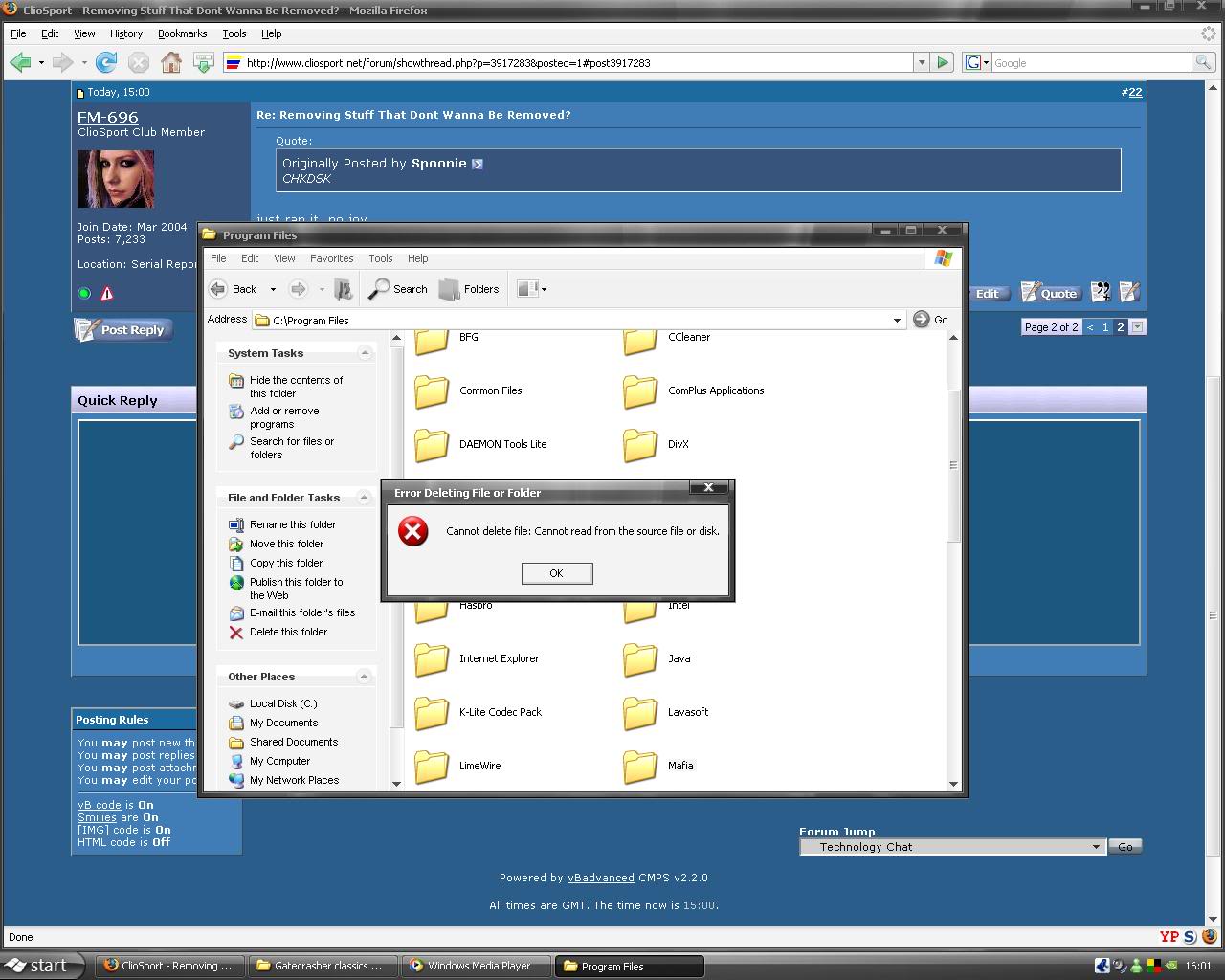The height and width of the screenshot is (980, 1225).
Task: Open the LimeWire folder icon
Action: [432, 766]
